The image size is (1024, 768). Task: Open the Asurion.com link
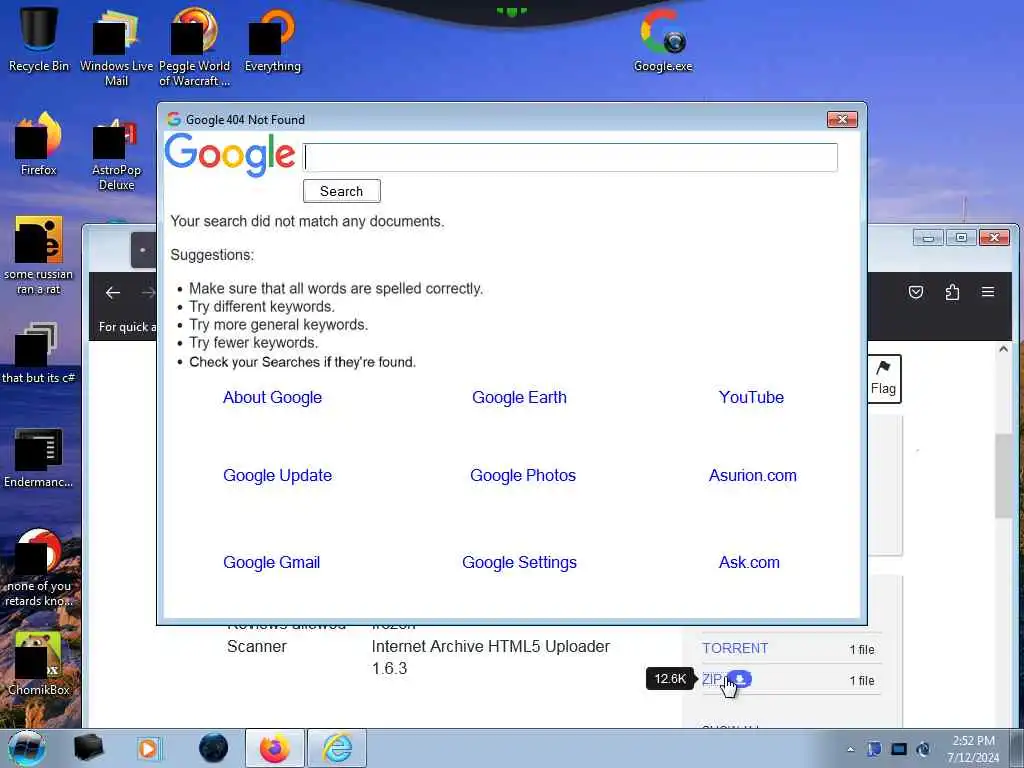pyautogui.click(x=752, y=475)
